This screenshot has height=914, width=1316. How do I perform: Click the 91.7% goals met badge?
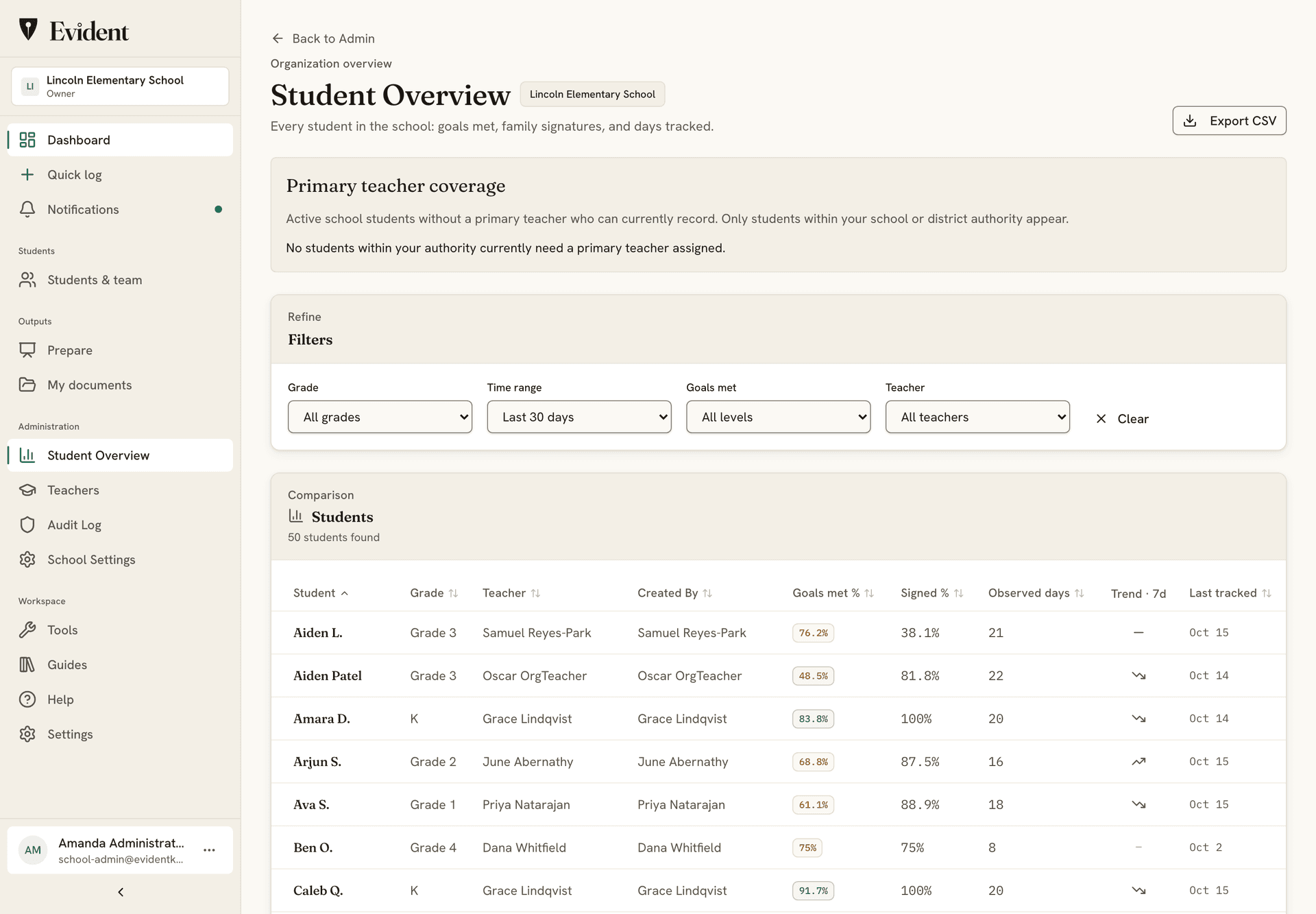[x=813, y=891]
